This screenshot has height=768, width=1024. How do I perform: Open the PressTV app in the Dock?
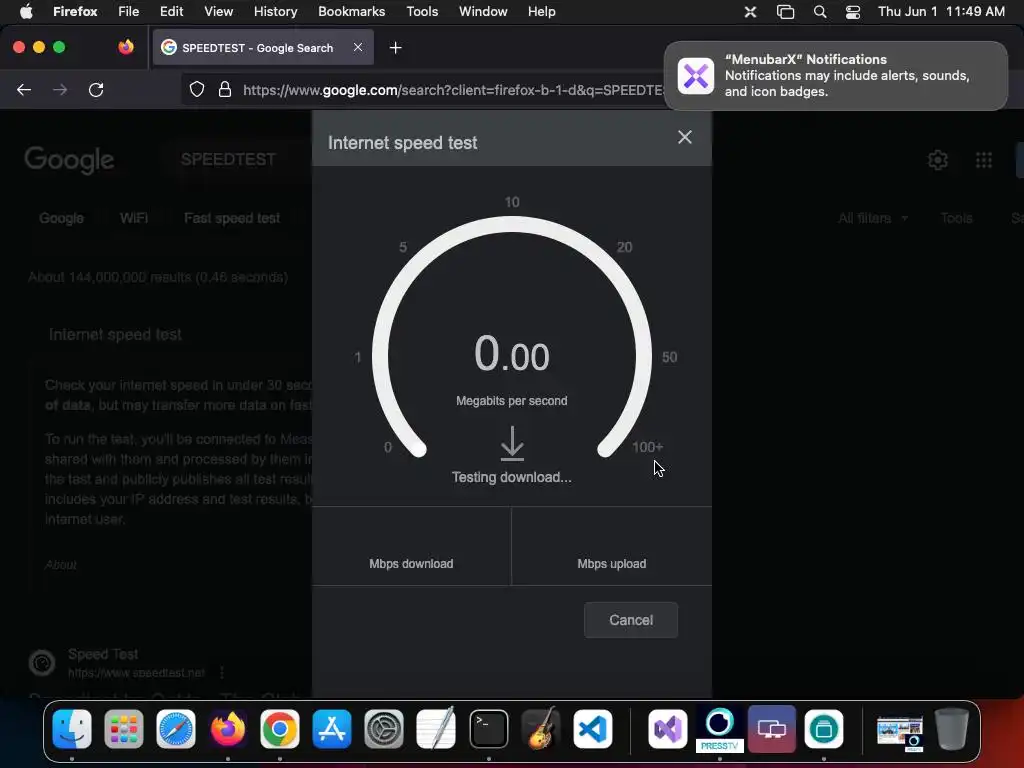click(720, 729)
